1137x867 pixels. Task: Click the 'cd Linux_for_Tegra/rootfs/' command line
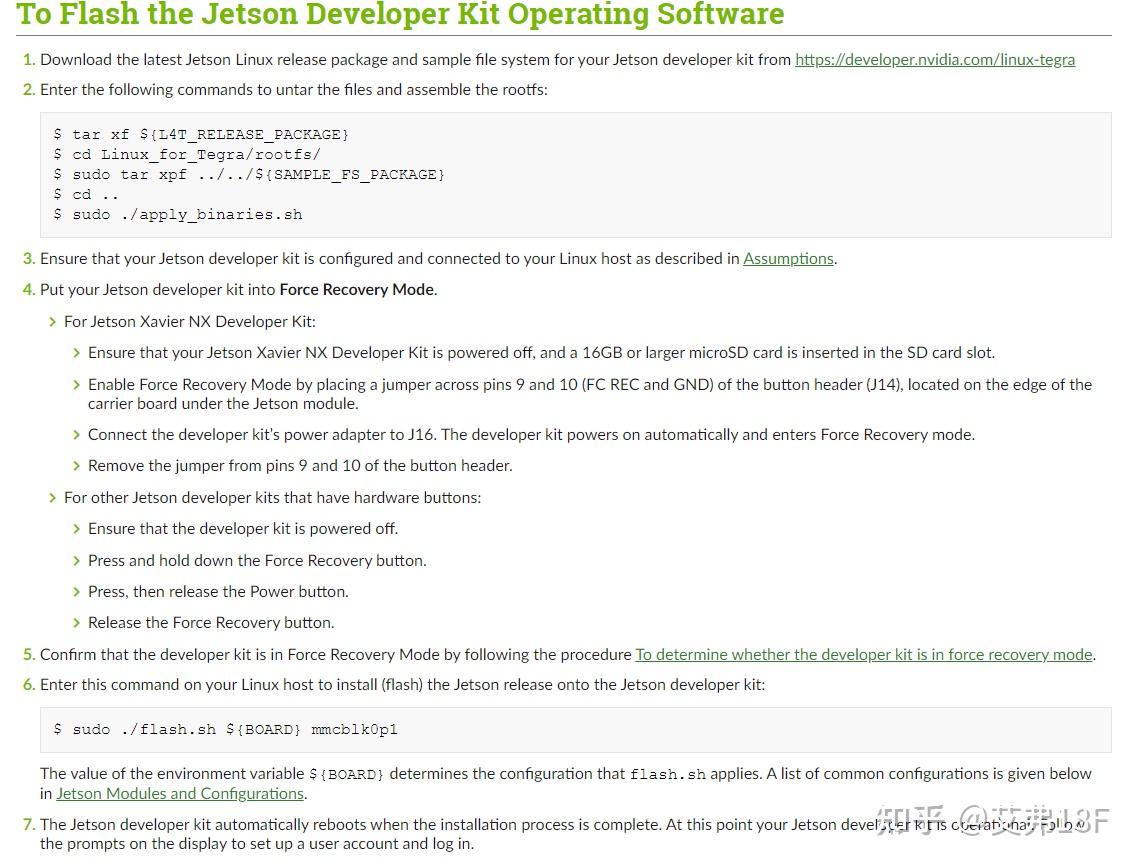(187, 154)
